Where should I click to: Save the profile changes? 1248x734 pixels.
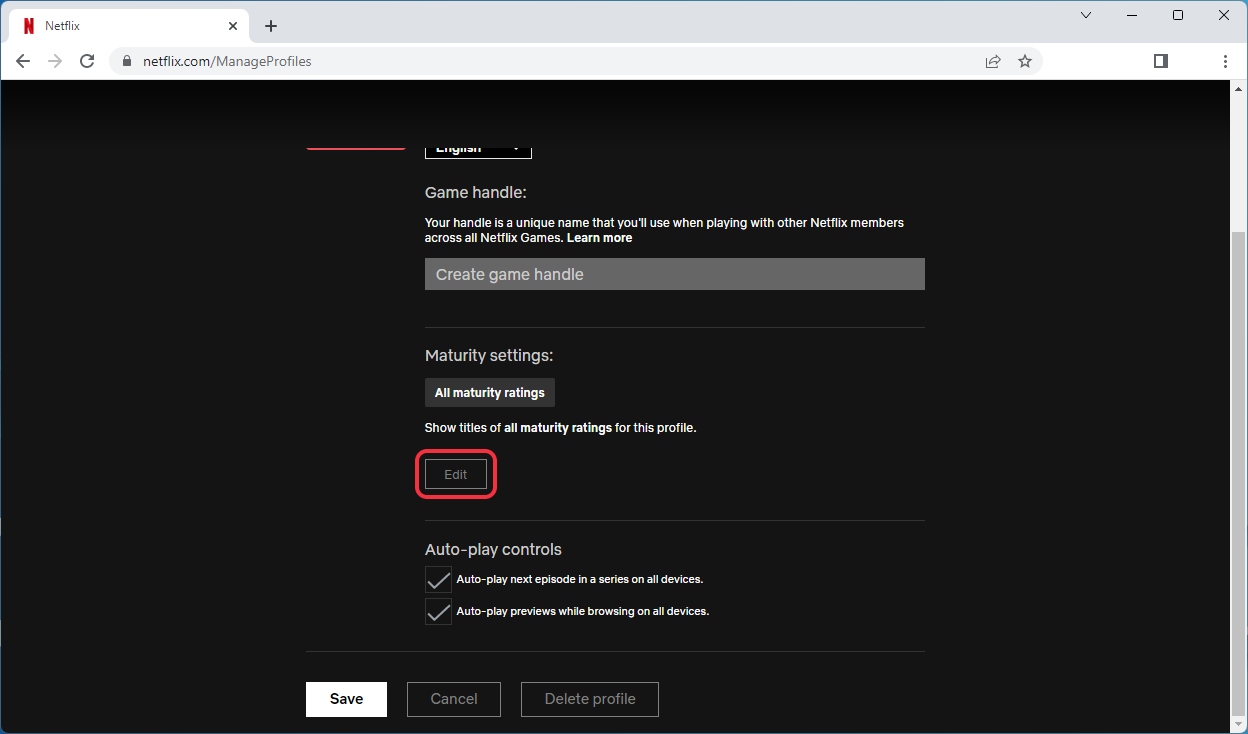346,699
